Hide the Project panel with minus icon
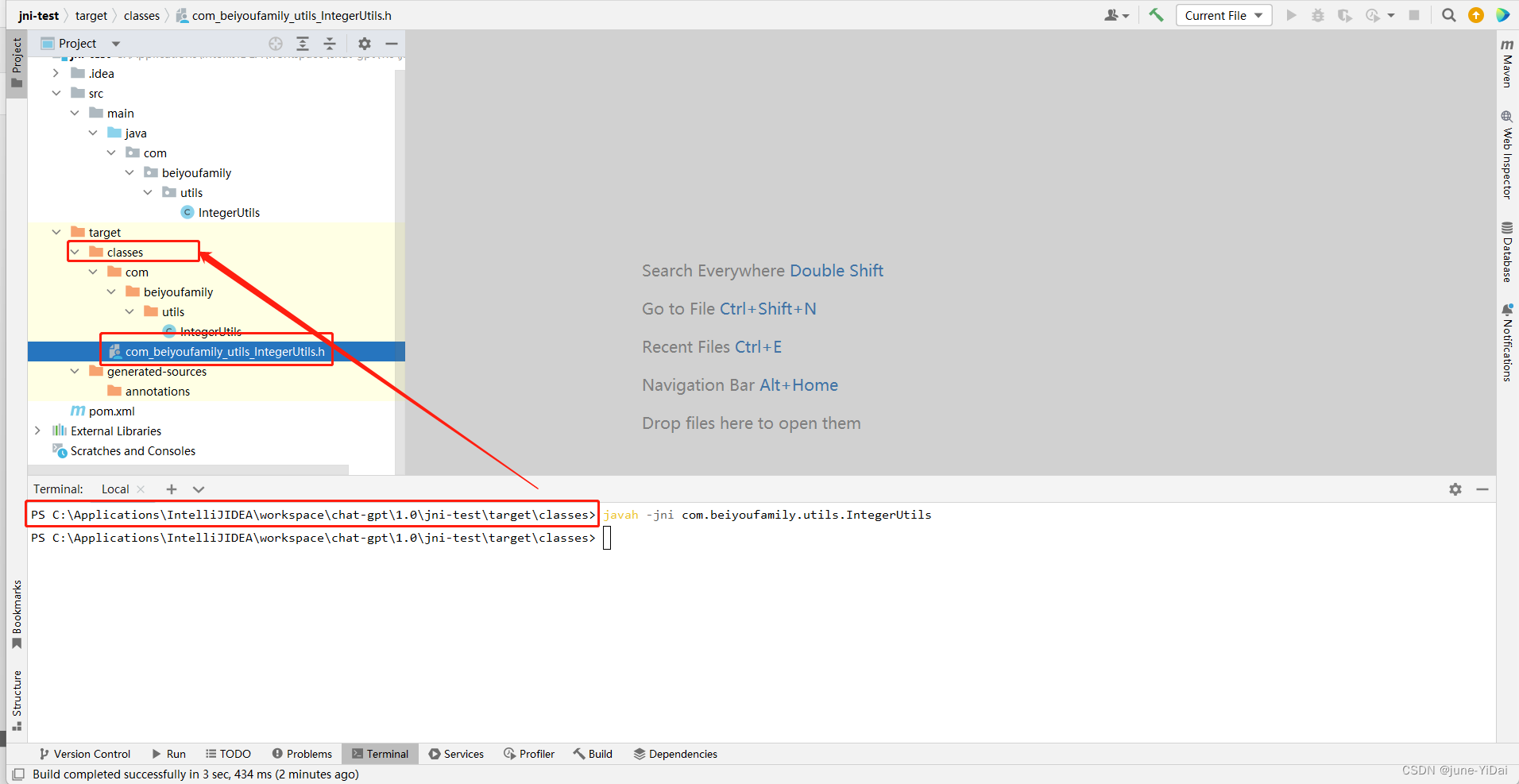This screenshot has width=1519, height=784. [392, 44]
